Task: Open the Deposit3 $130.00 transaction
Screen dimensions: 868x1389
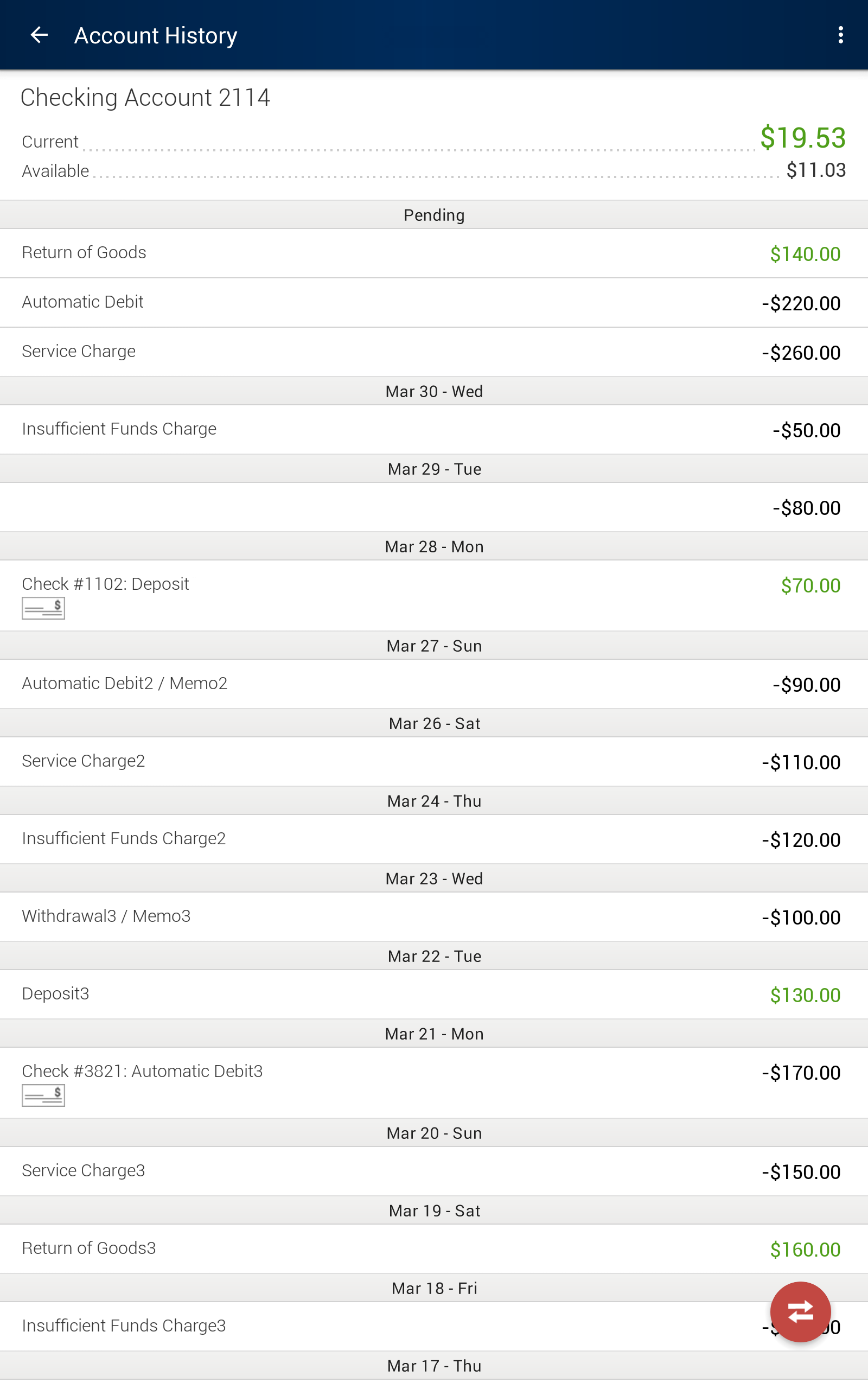Action: click(x=434, y=994)
